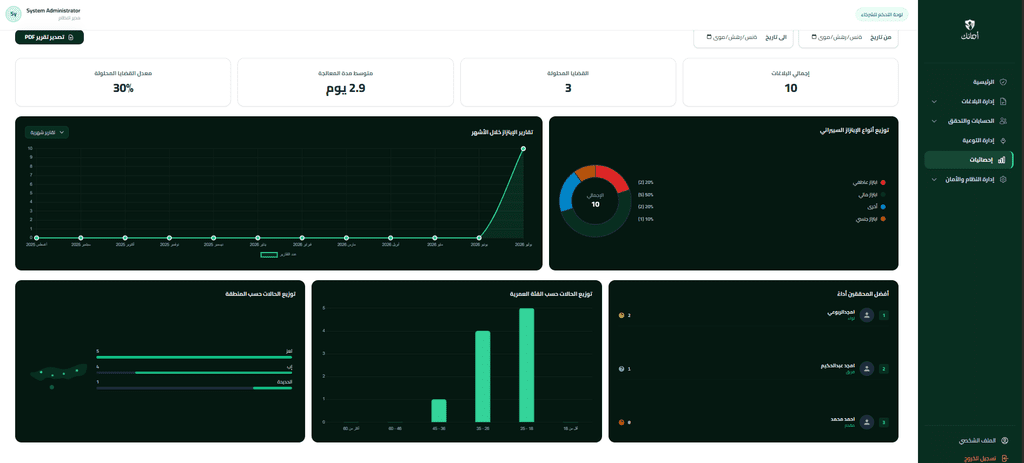Viewport: 1024px width, 463px height.
Task: Click the تسجيل الخروج link
Action: pyautogui.click(x=978, y=458)
